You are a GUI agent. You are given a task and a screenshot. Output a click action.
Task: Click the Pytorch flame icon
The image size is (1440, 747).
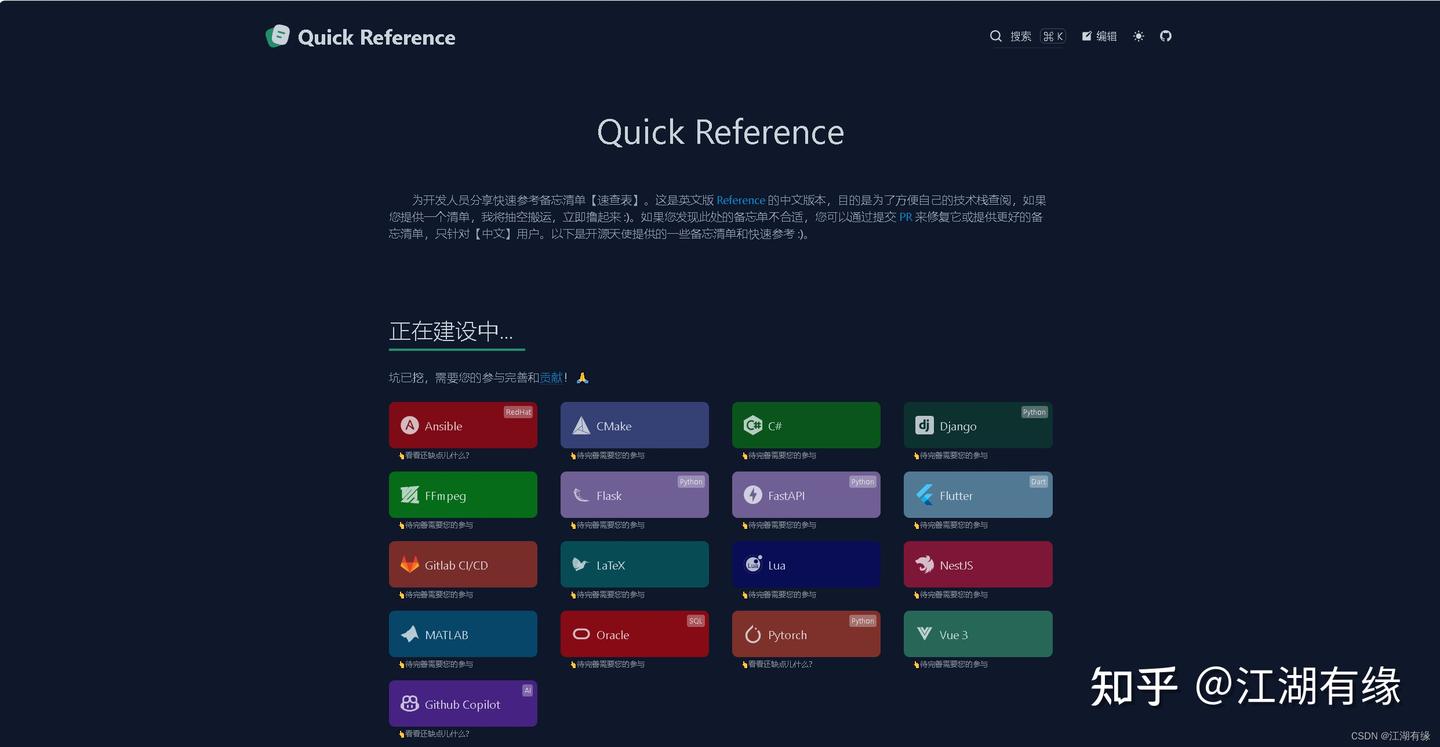[752, 633]
